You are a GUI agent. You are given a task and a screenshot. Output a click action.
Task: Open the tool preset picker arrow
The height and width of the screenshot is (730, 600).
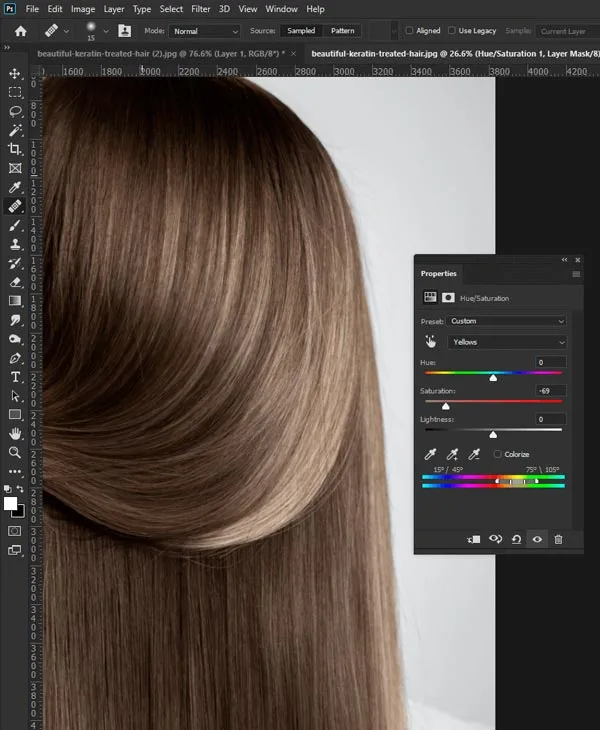click(67, 31)
